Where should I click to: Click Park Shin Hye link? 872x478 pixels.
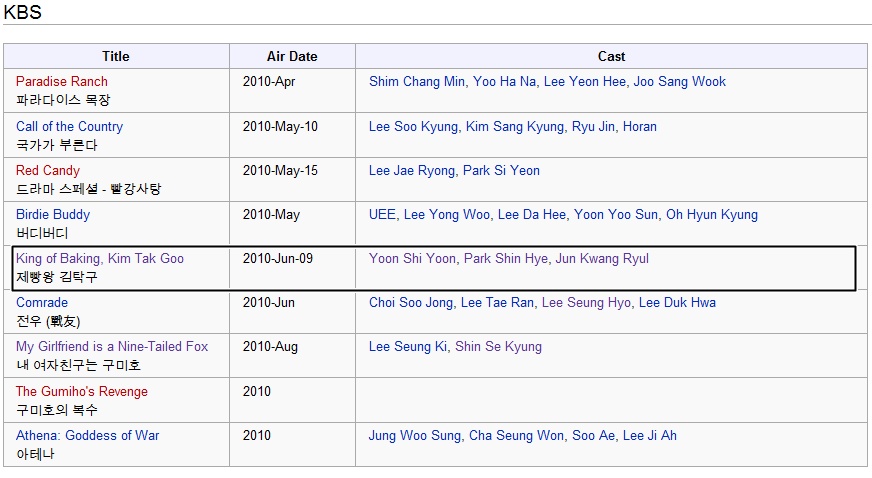click(x=506, y=259)
